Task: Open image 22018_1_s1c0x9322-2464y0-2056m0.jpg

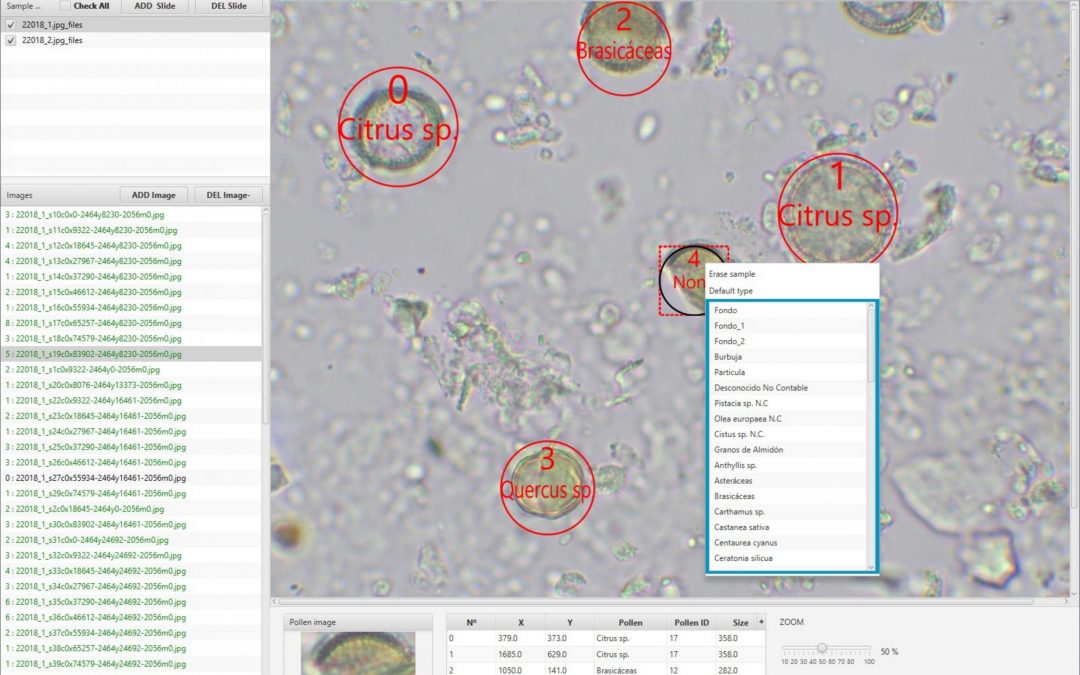Action: coord(131,370)
